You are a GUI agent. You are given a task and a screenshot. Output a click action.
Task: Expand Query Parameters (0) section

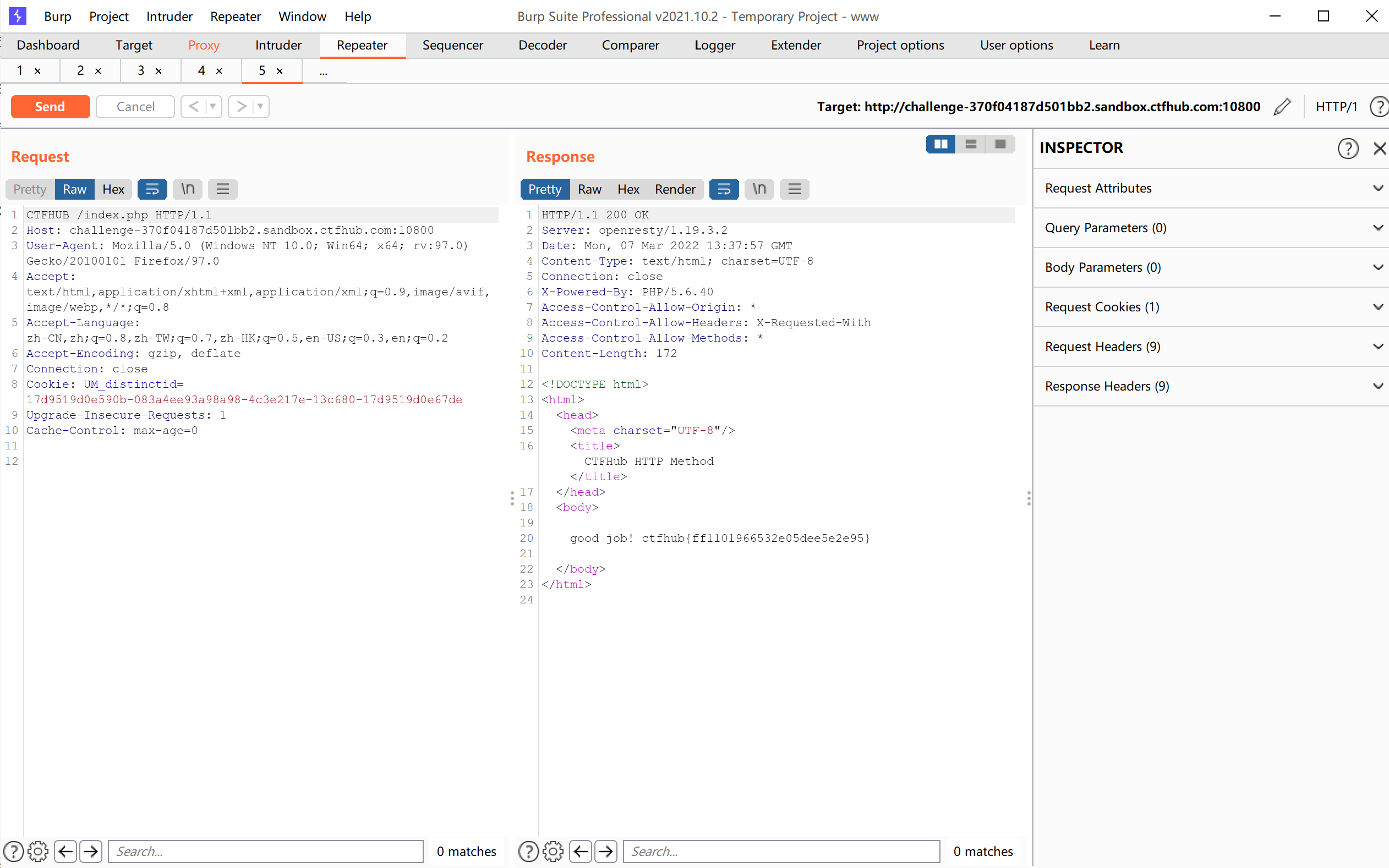(x=1211, y=228)
